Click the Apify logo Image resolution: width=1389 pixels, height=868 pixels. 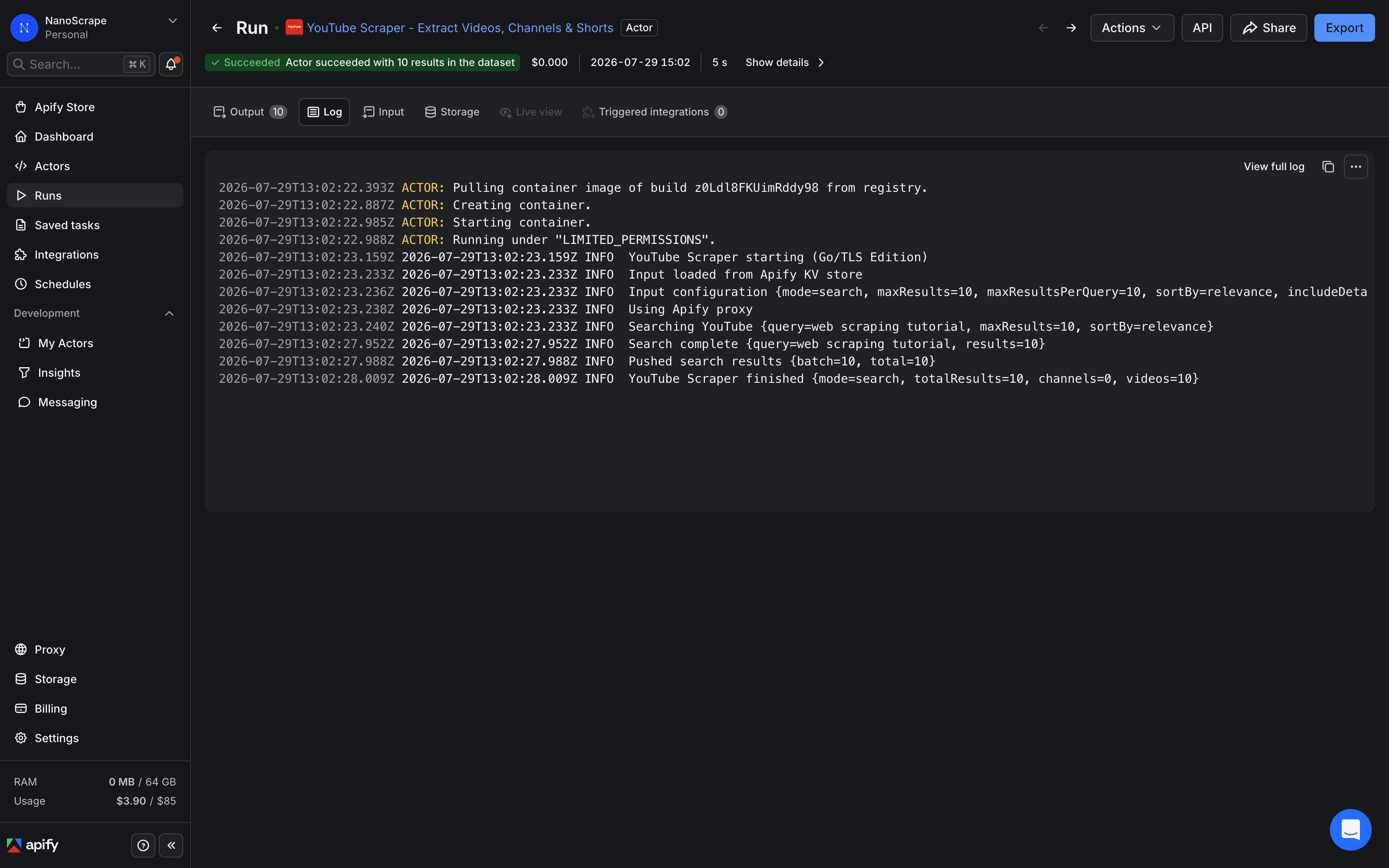pos(33,845)
